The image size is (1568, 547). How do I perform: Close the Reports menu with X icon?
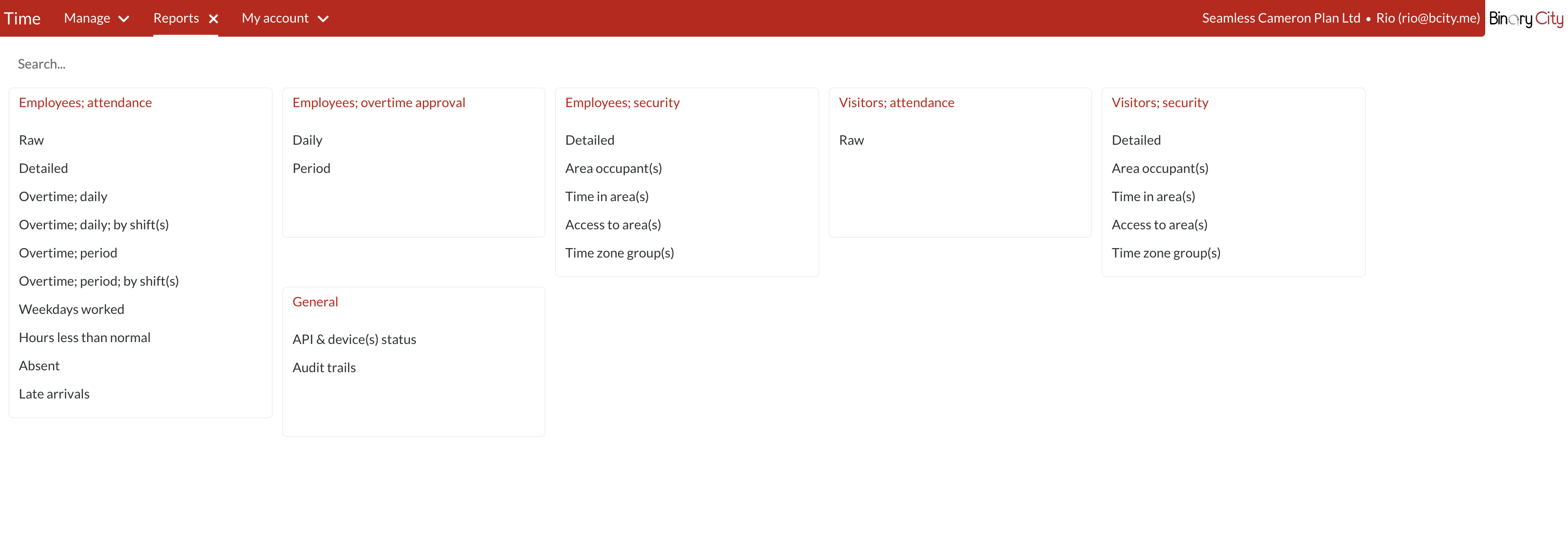tap(214, 19)
